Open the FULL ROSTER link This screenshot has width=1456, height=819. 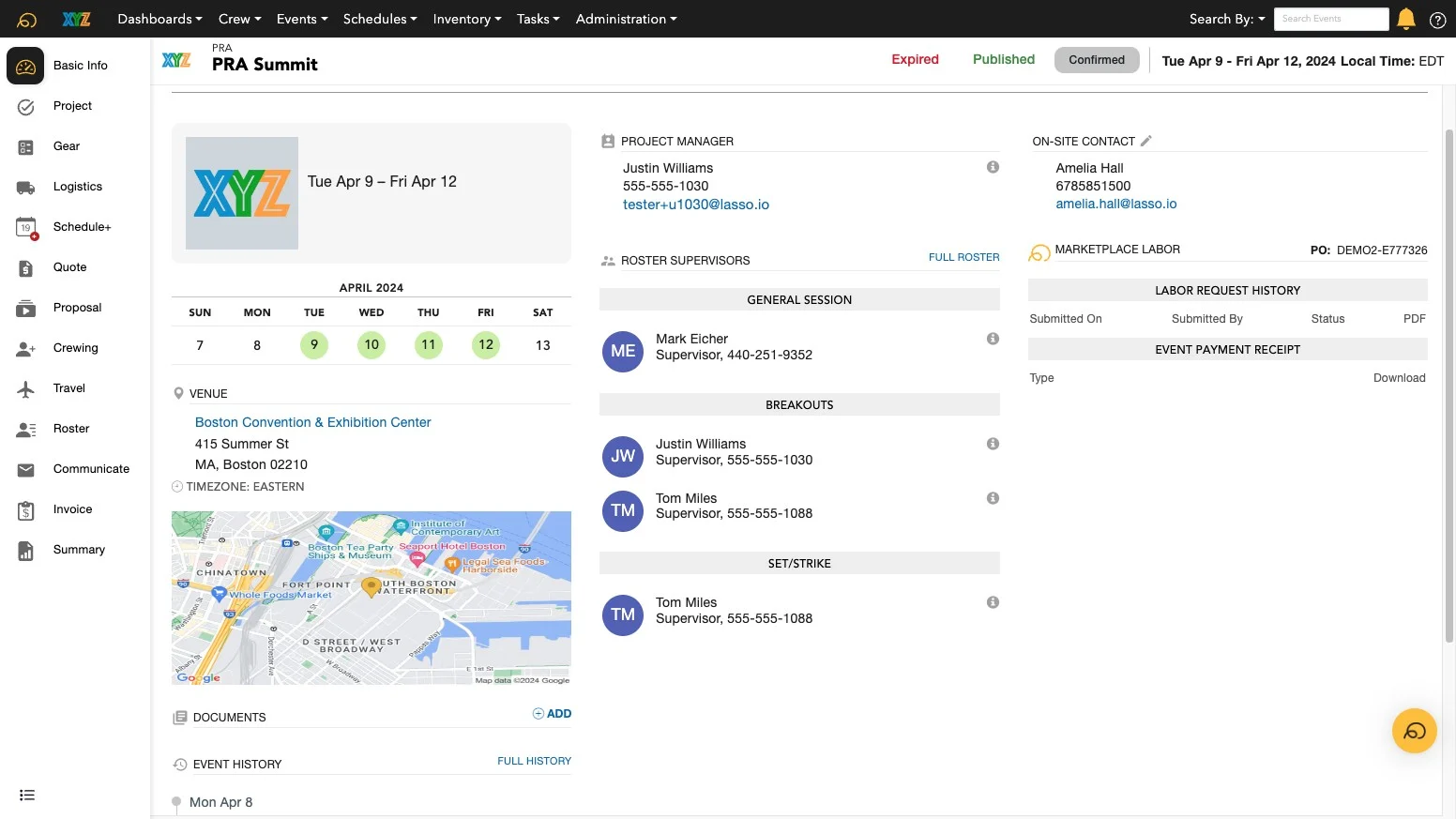click(963, 257)
